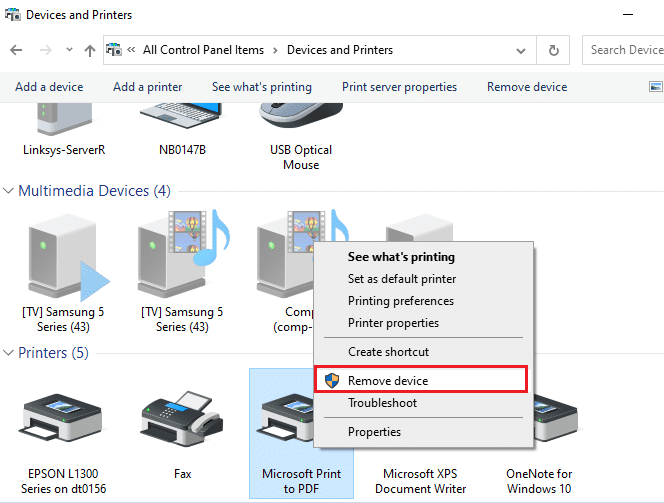Open Printing preferences from context menu

point(400,301)
